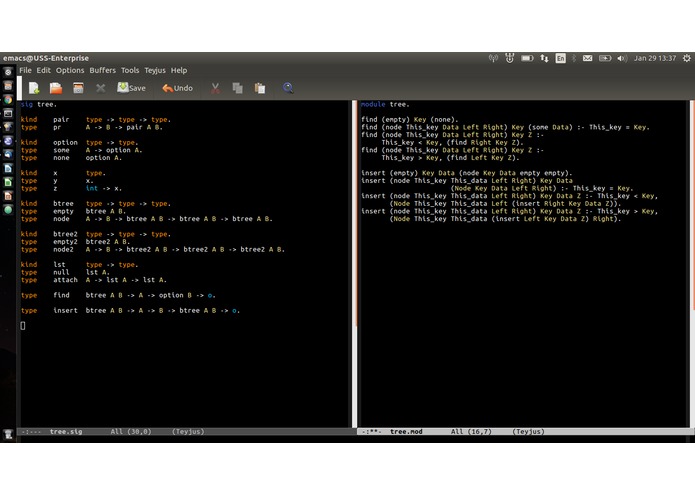
Task: Click the tree.sig buffer name in mode line
Action: pyautogui.click(x=66, y=432)
